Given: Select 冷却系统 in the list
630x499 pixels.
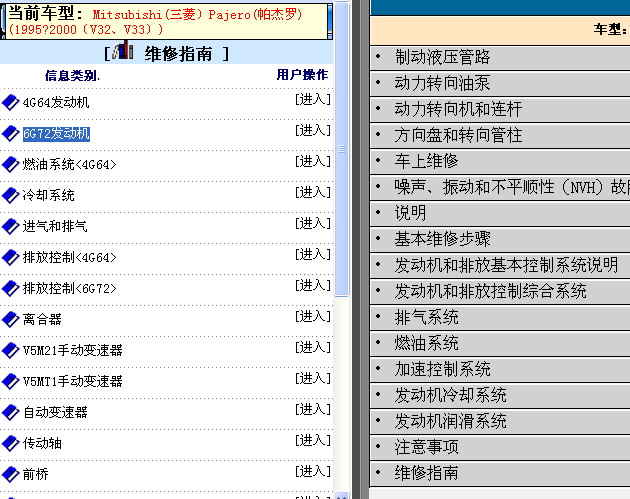Looking at the screenshot, I should (x=49, y=195).
